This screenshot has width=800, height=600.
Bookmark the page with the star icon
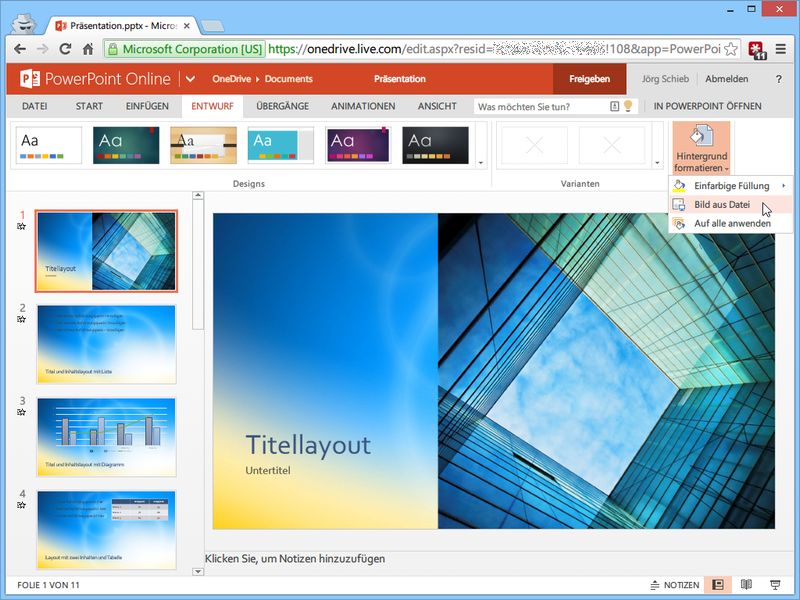pos(731,49)
